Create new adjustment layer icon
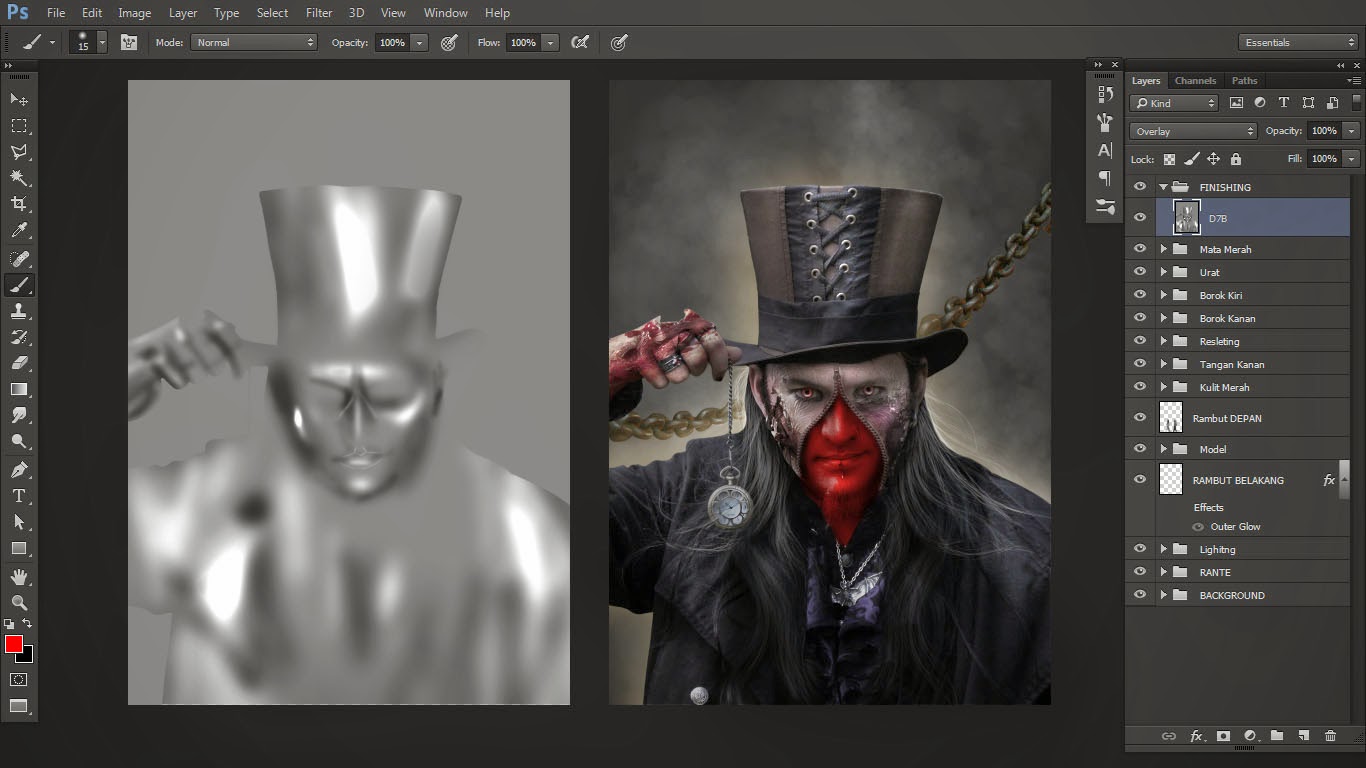1366x768 pixels. pyautogui.click(x=1250, y=736)
